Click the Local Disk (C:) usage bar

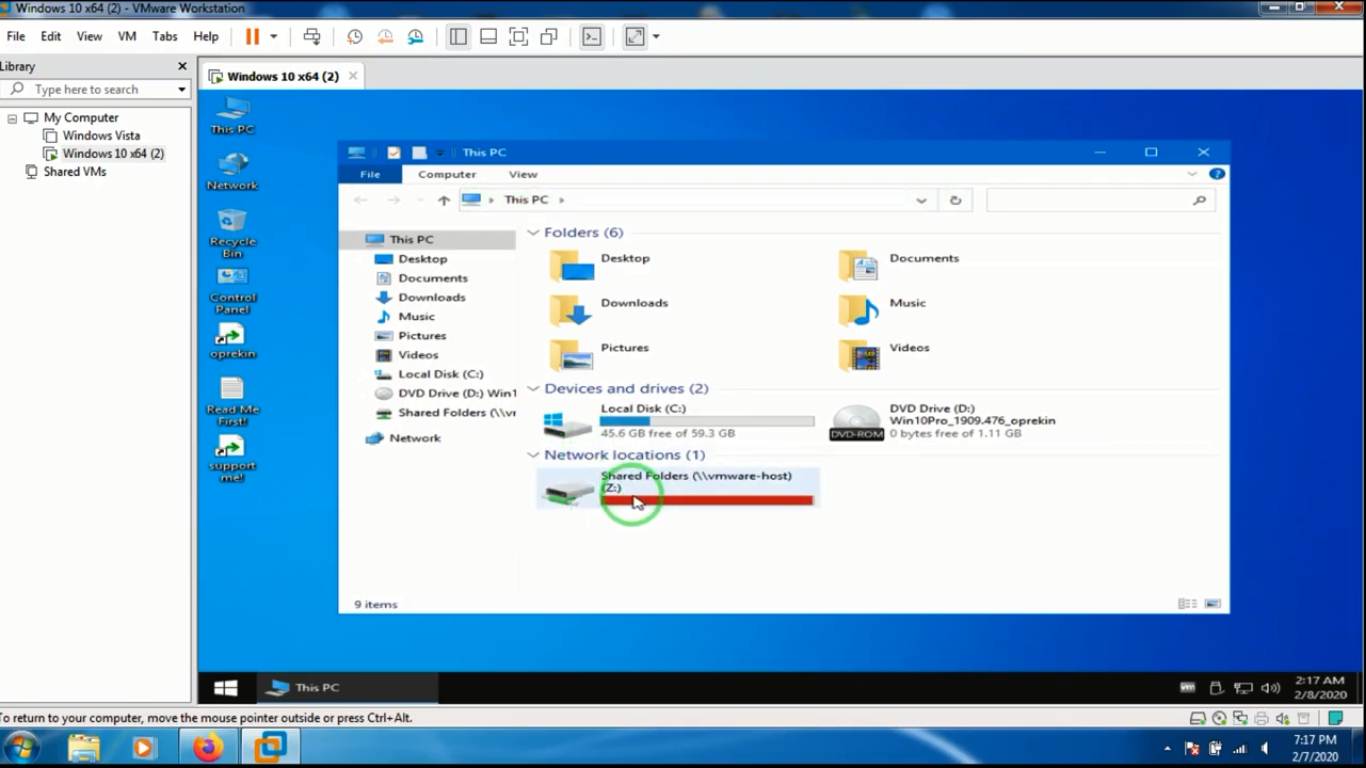(x=707, y=421)
